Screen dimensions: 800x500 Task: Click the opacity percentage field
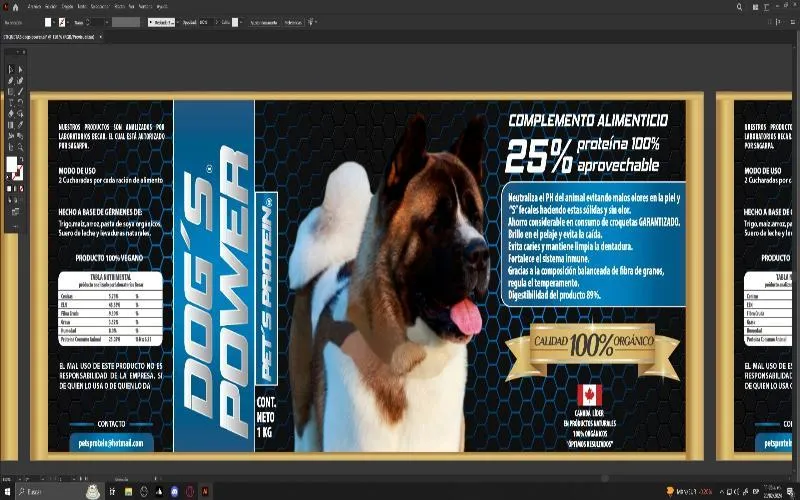[205, 22]
